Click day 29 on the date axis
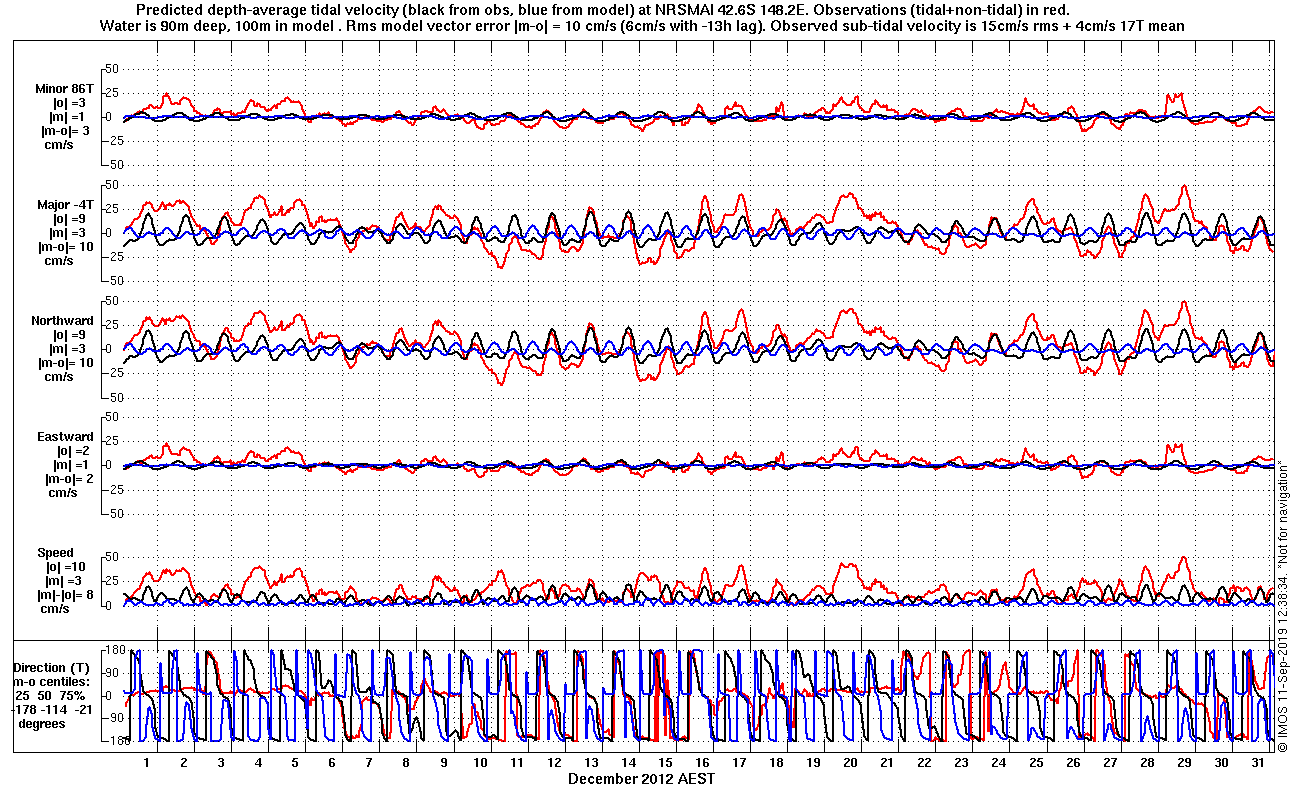Viewport: 1300px width, 800px height. coord(1184,762)
